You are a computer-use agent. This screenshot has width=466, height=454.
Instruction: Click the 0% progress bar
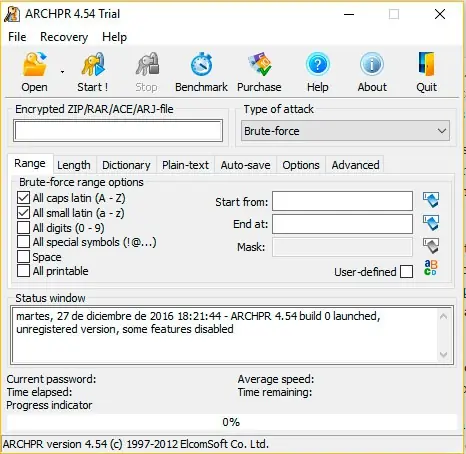click(x=232, y=422)
